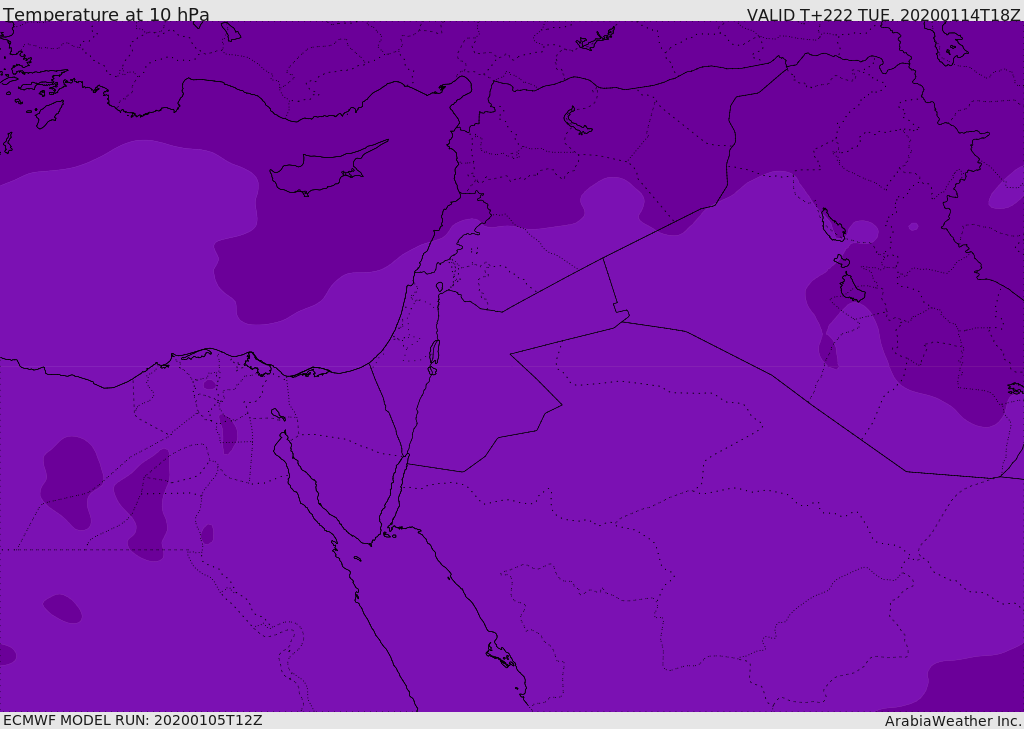
Task: Click the 'ArabiaWeather Inc' credit text
Action: (x=953, y=721)
